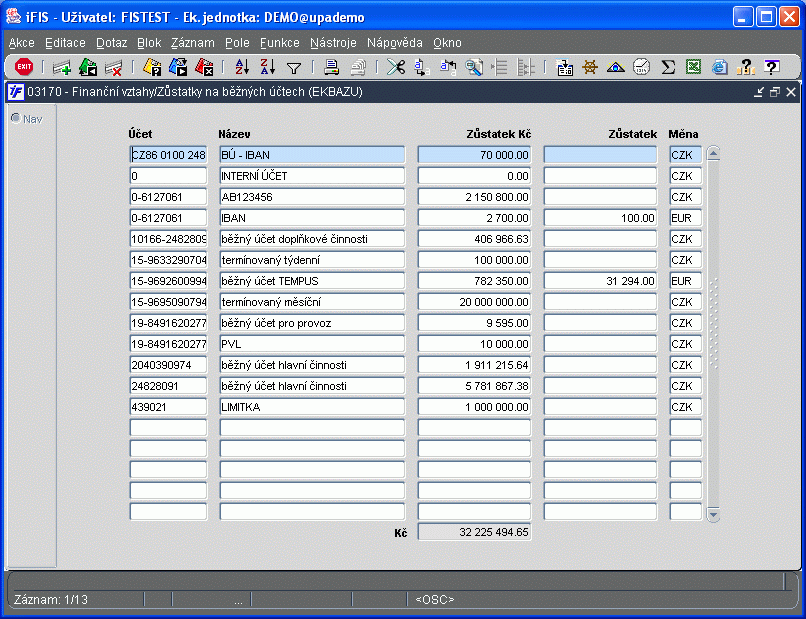Open the Editace menu

point(65,43)
